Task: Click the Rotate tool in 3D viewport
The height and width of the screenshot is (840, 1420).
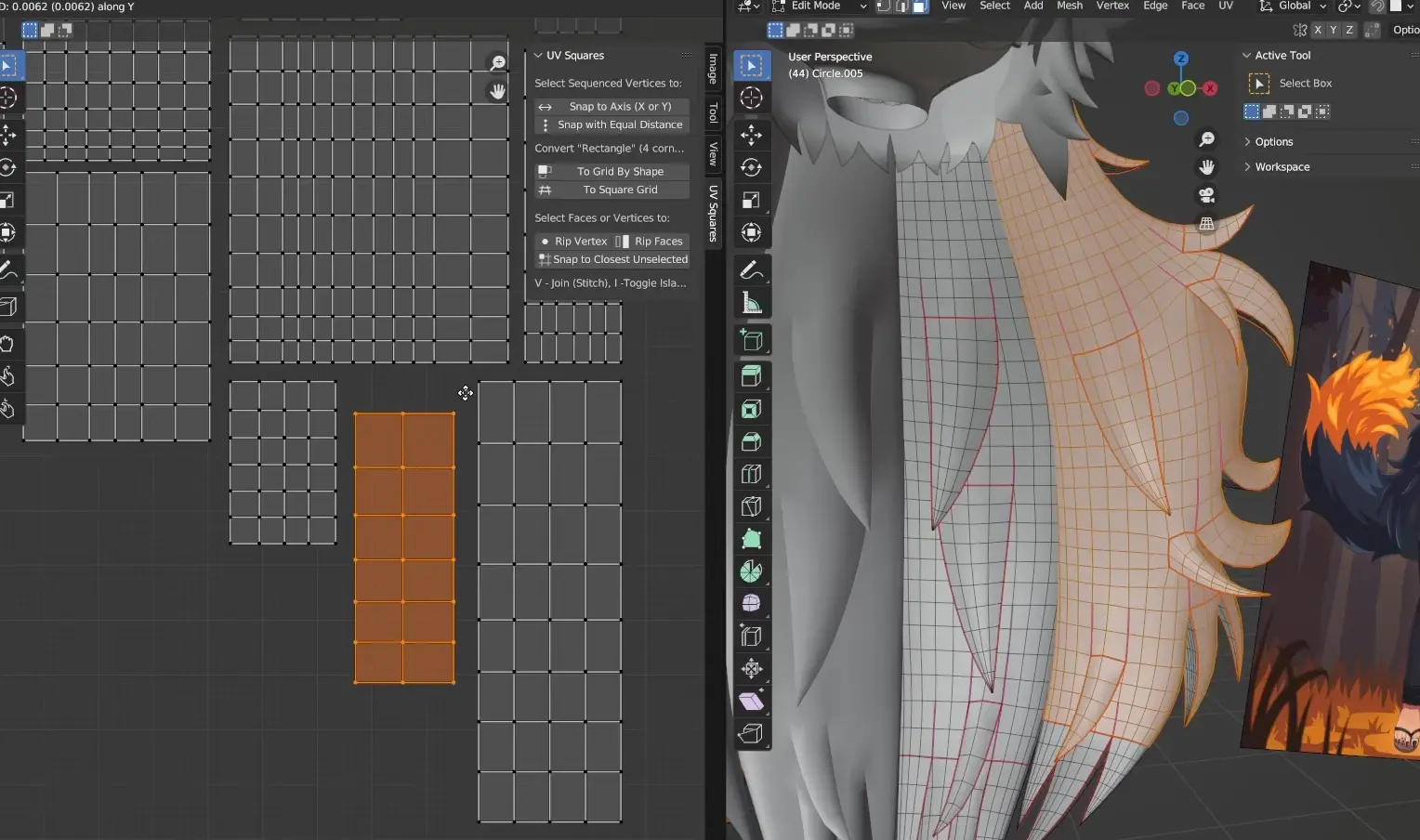Action: click(752, 167)
